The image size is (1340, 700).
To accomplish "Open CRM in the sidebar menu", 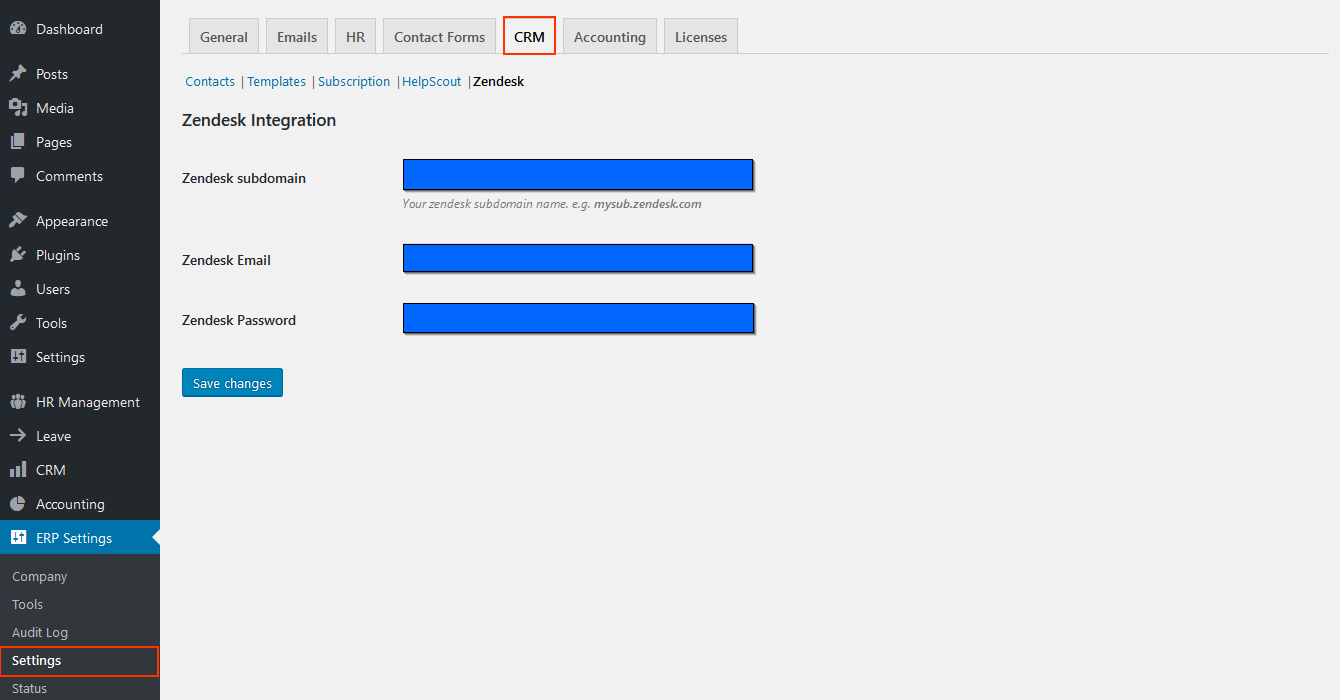I will [80, 470].
